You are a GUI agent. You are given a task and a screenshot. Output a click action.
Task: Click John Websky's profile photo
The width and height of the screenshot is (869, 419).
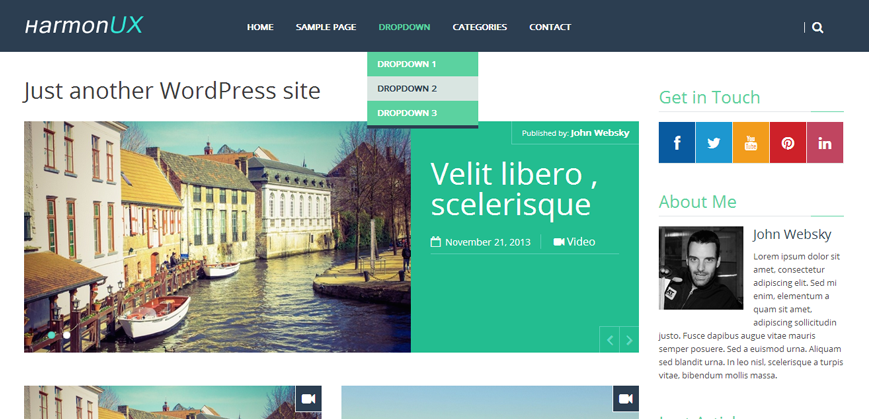click(x=701, y=268)
